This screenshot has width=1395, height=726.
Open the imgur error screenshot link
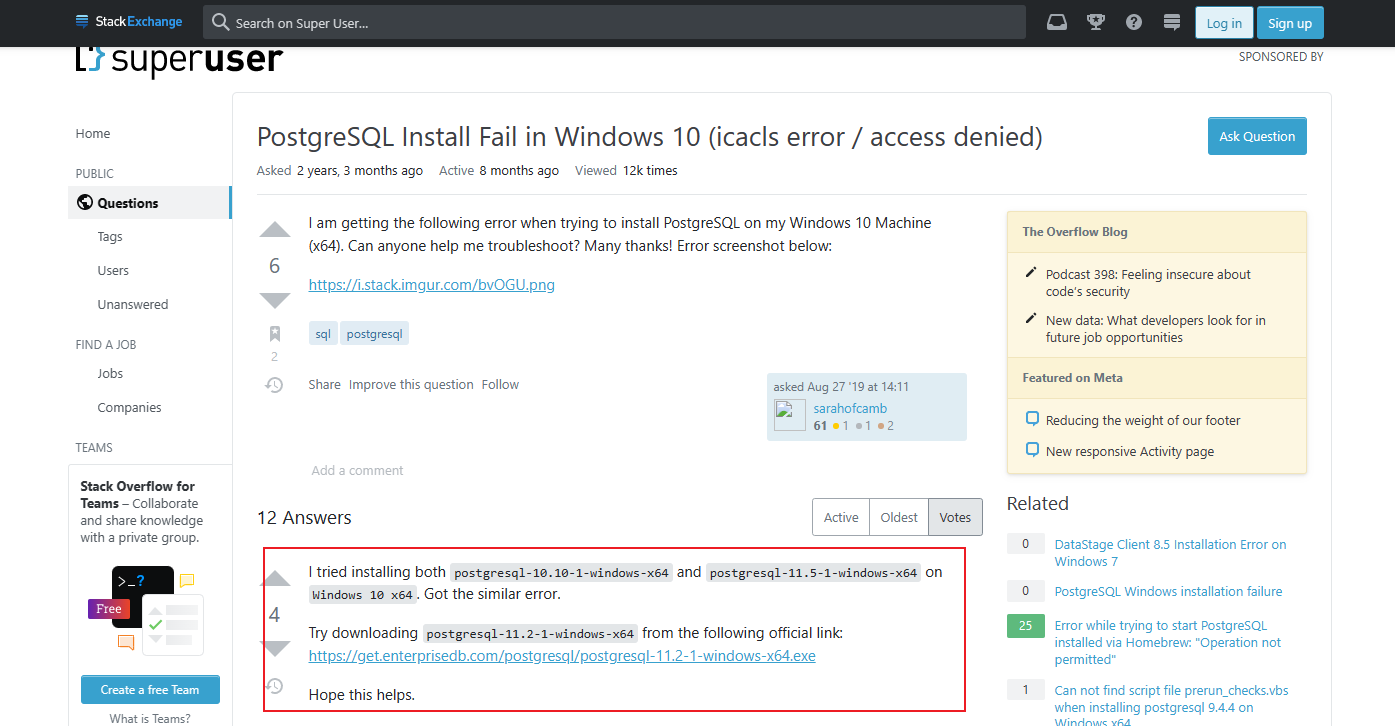(x=431, y=284)
